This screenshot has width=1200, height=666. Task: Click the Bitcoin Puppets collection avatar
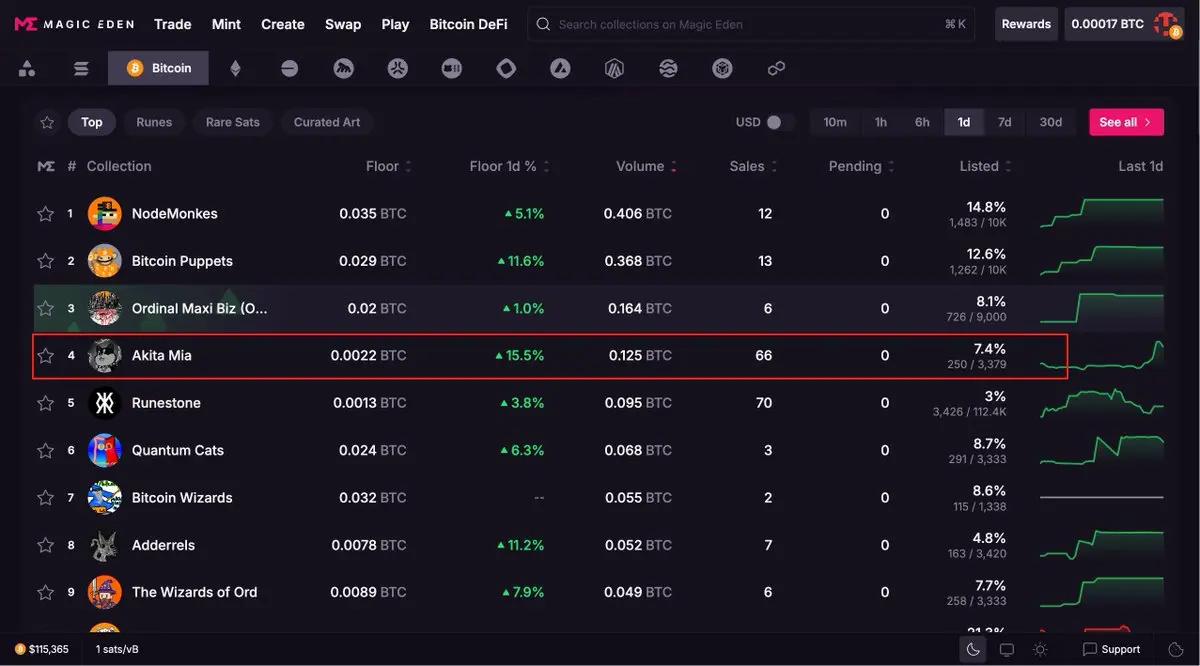(104, 261)
